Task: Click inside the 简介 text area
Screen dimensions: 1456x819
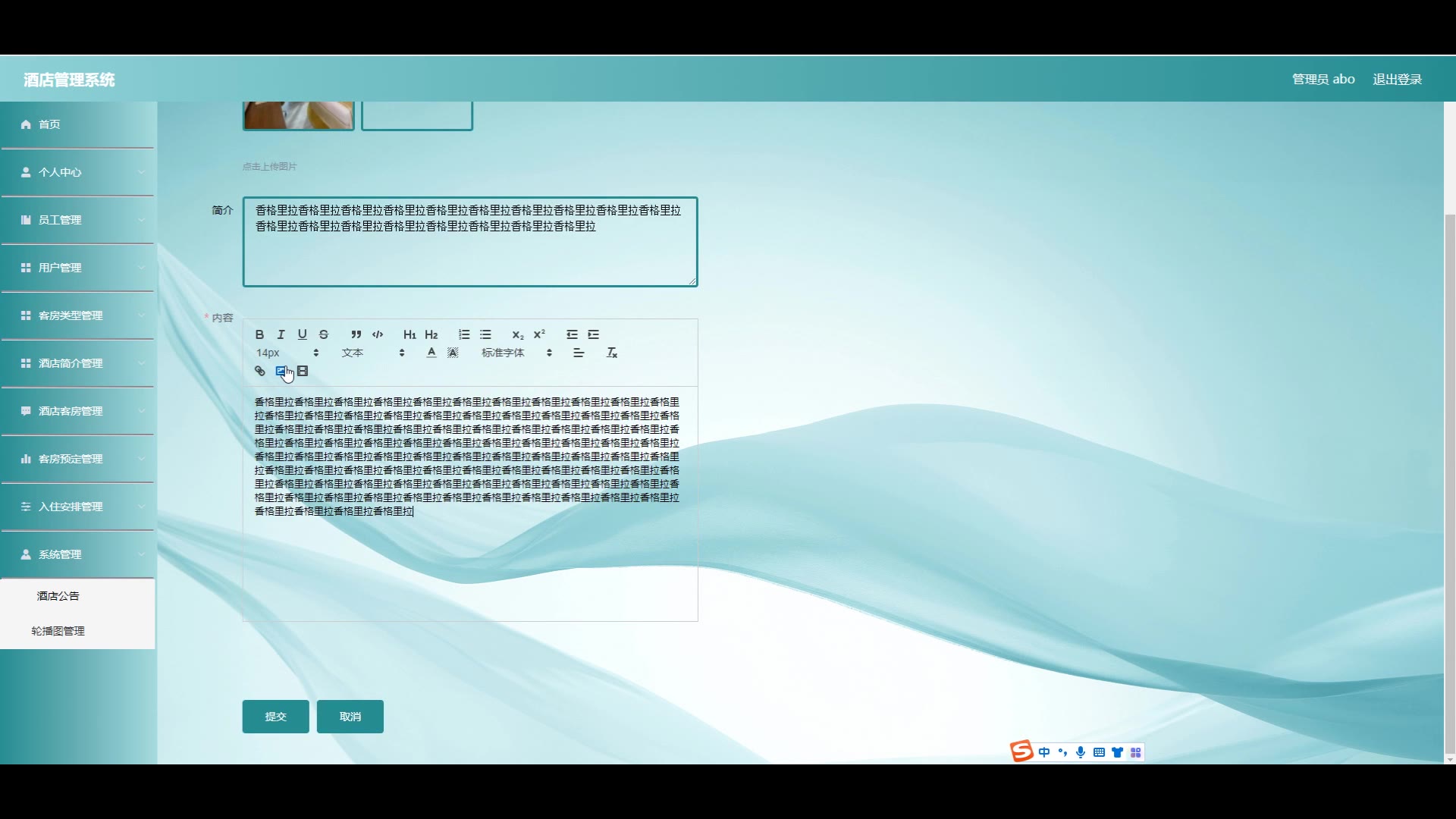Action: click(x=469, y=254)
